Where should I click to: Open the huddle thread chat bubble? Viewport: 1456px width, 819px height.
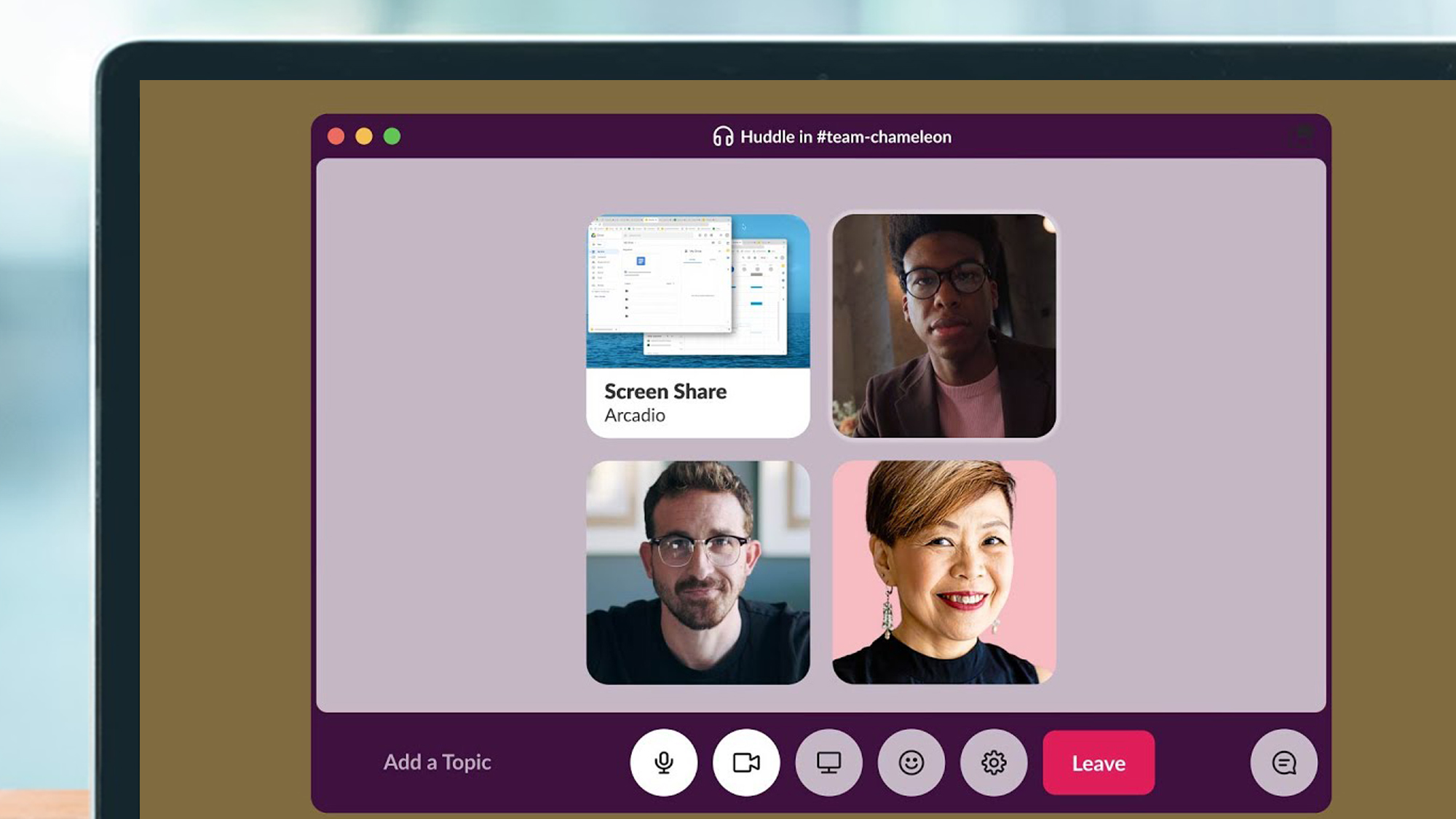tap(1283, 761)
